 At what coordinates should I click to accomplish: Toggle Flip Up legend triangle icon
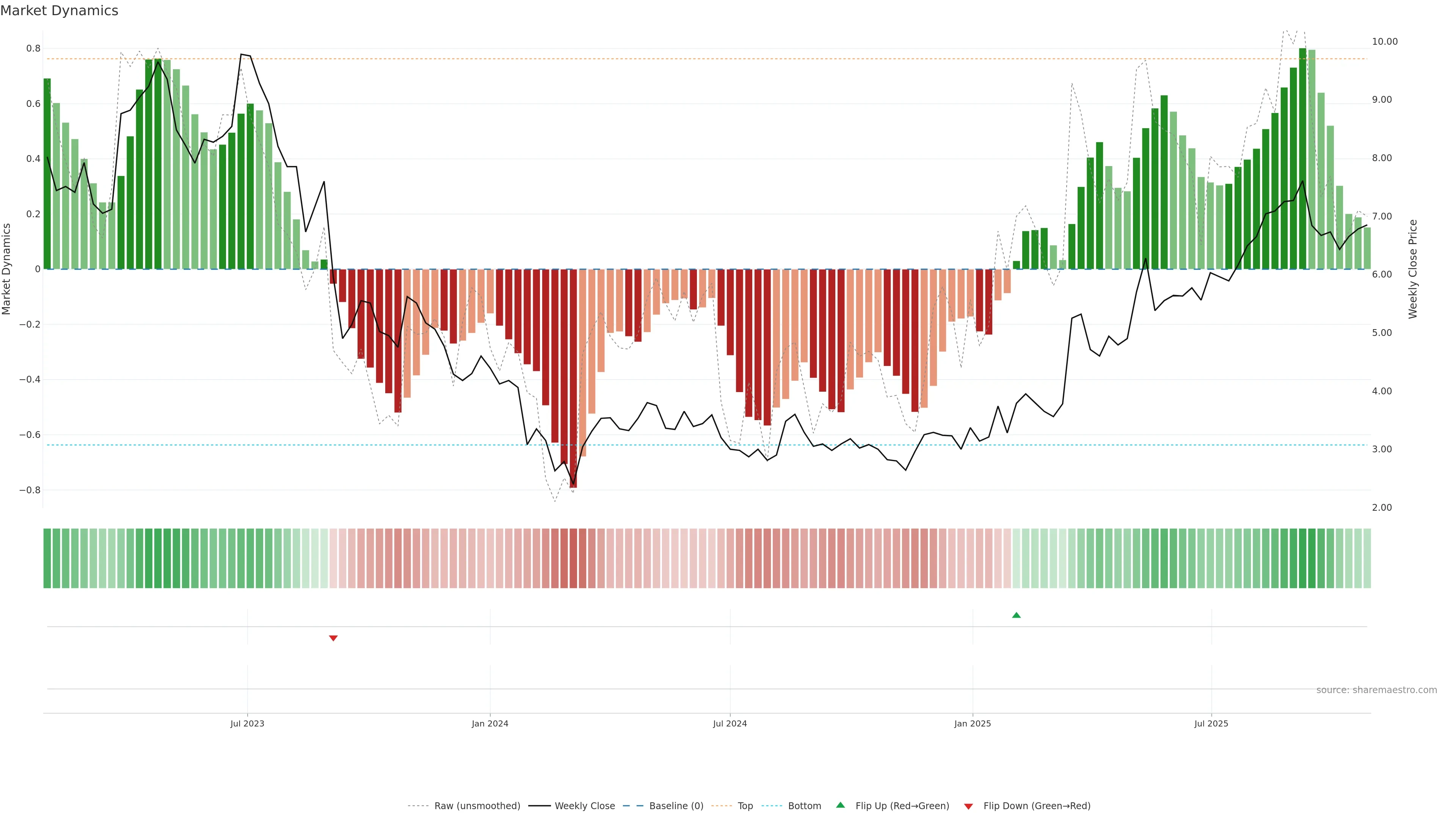coord(841,805)
